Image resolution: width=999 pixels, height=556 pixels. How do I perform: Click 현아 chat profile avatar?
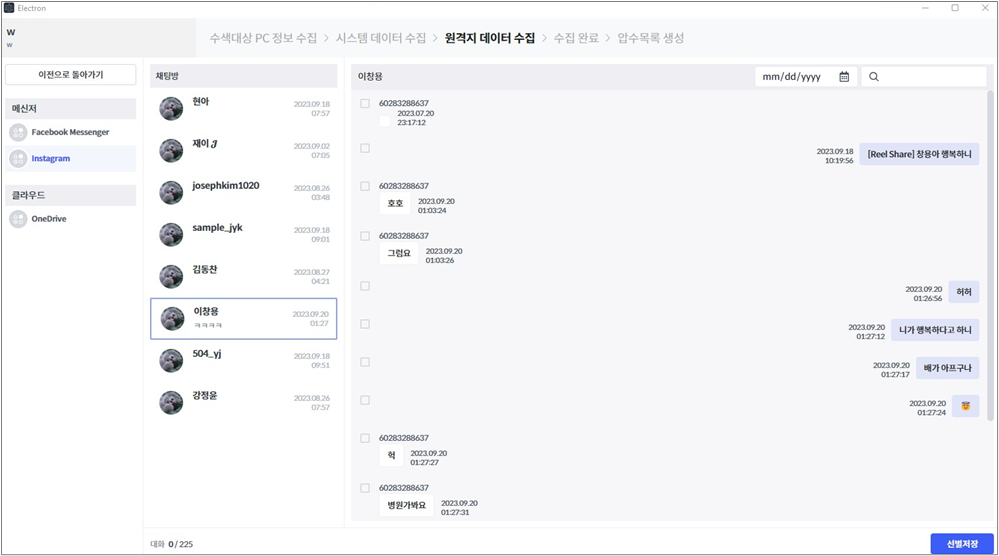pyautogui.click(x=171, y=108)
